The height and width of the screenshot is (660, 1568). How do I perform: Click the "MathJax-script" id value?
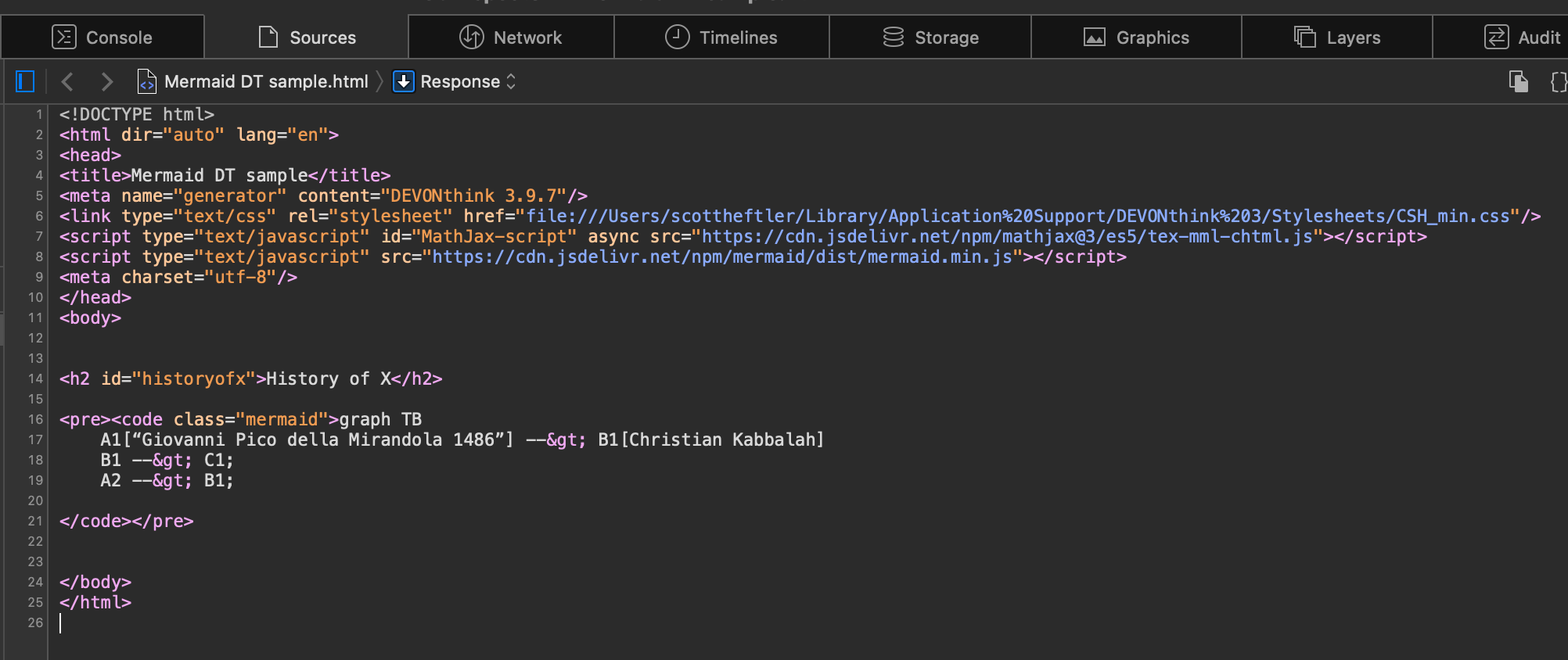pyautogui.click(x=494, y=236)
